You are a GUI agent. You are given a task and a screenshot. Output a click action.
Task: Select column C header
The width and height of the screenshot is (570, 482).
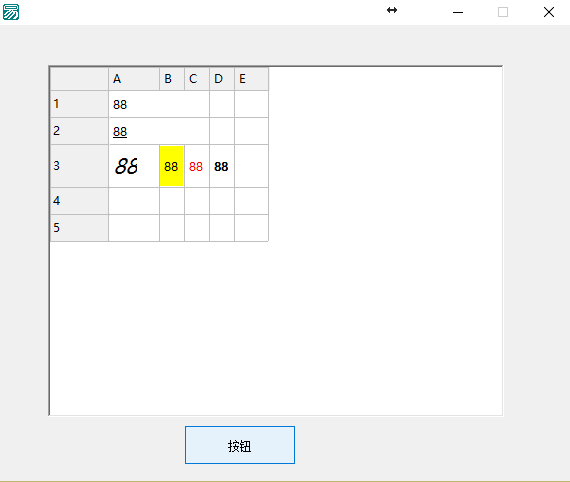[197, 79]
